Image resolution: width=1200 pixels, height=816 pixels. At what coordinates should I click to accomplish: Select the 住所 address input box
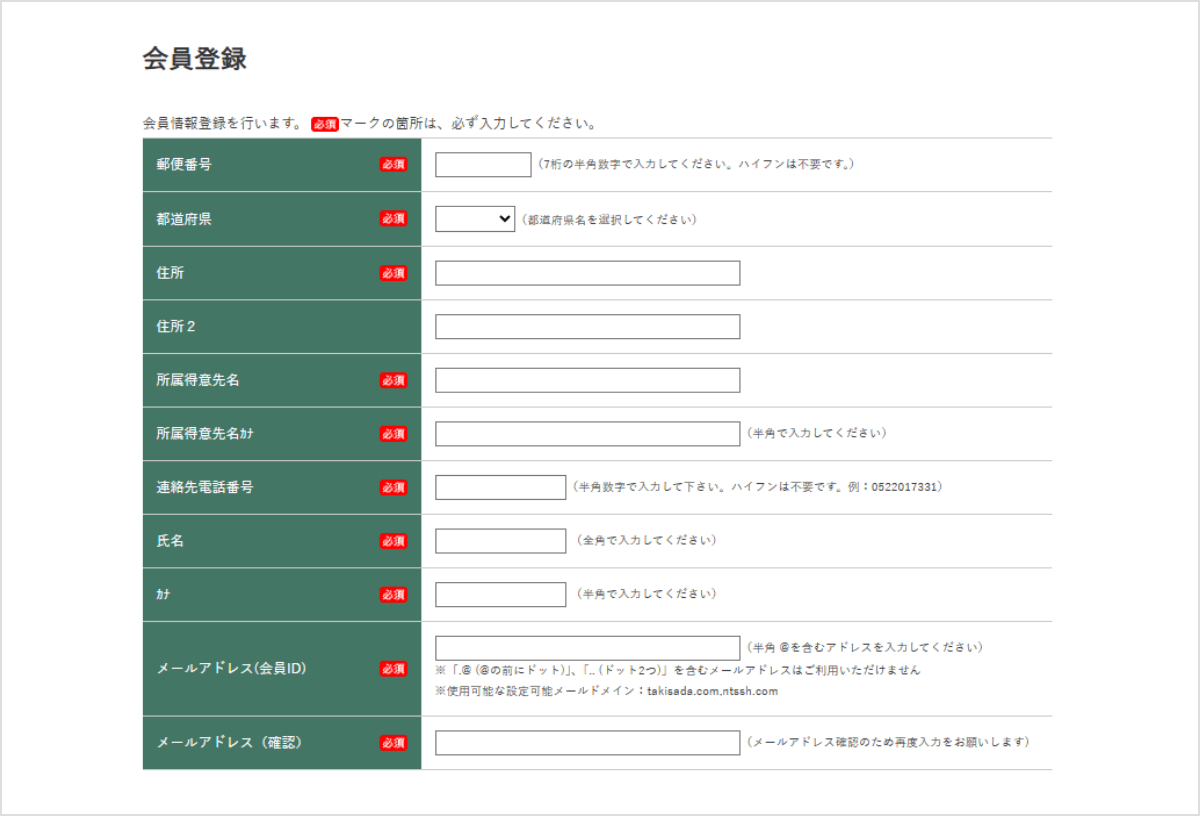(x=586, y=272)
